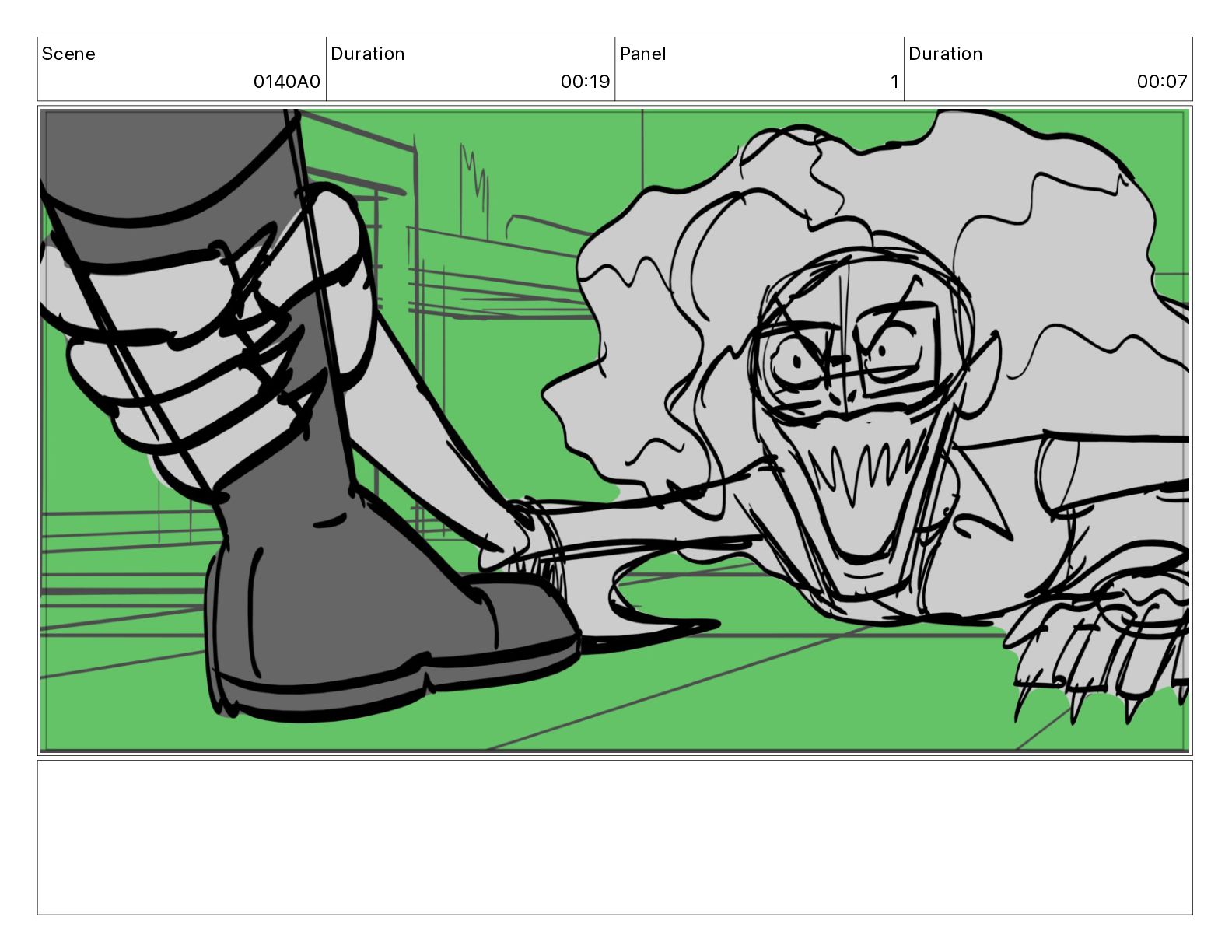Viewport: 1232px width, 952px height.
Task: Click the empty notes box below the drawing
Action: (x=614, y=838)
